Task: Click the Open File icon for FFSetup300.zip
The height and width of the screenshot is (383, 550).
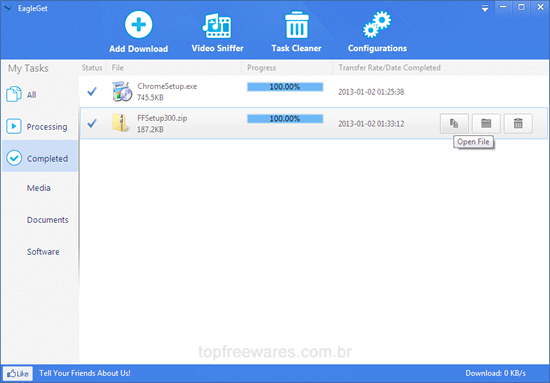Action: [x=454, y=123]
